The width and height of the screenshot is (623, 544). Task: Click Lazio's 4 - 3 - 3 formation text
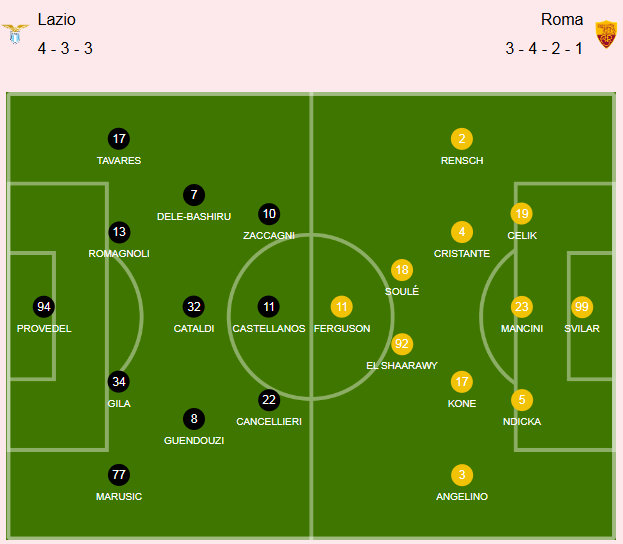coord(65,48)
